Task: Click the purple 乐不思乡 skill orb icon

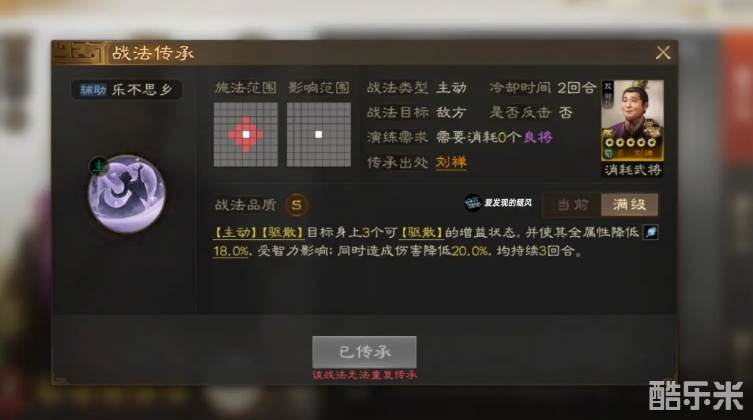Action: (x=127, y=194)
